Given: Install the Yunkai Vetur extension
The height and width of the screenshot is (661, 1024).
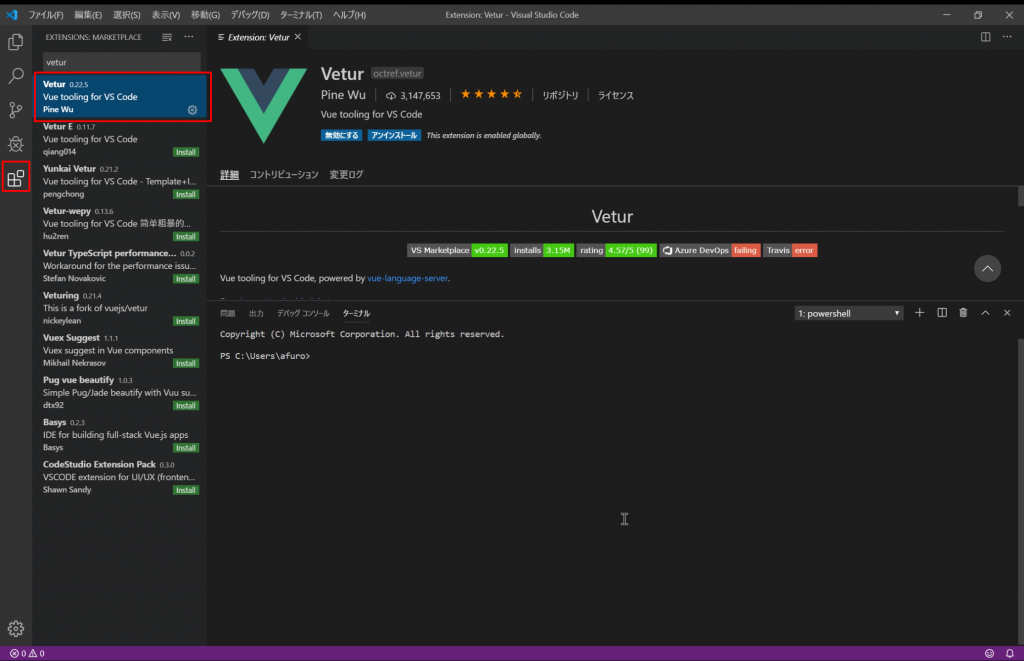Looking at the screenshot, I should 186,195.
